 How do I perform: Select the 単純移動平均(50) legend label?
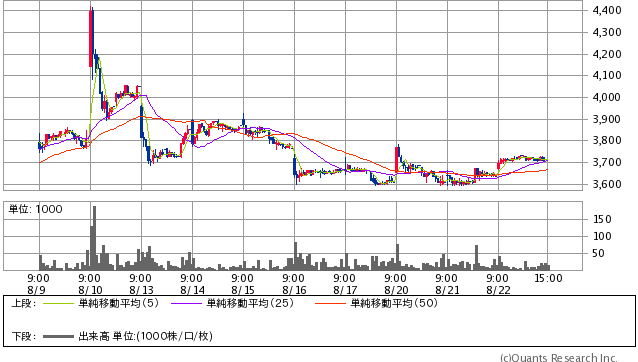tap(394, 303)
